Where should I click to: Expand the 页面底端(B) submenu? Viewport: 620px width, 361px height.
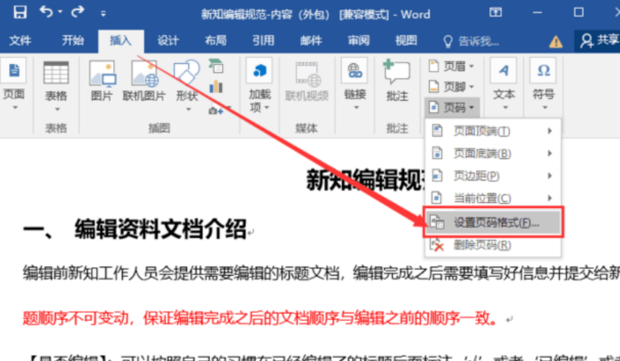coord(493,153)
